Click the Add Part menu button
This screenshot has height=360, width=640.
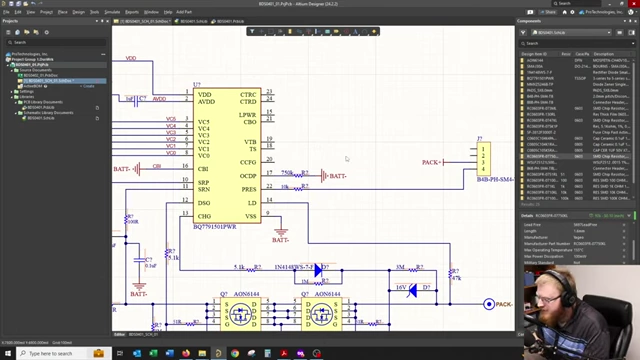184,12
